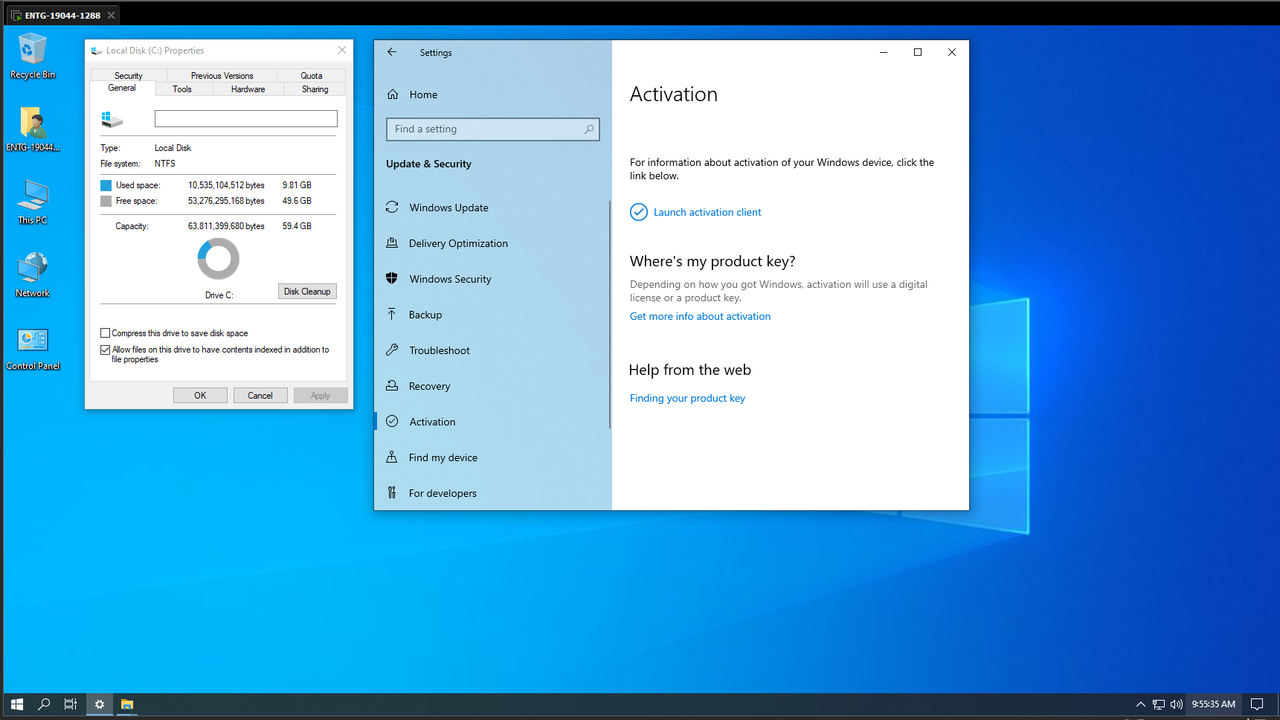Screen dimensions: 1280x720
Task: Click the volume speaker tray icon
Action: coord(1176,704)
